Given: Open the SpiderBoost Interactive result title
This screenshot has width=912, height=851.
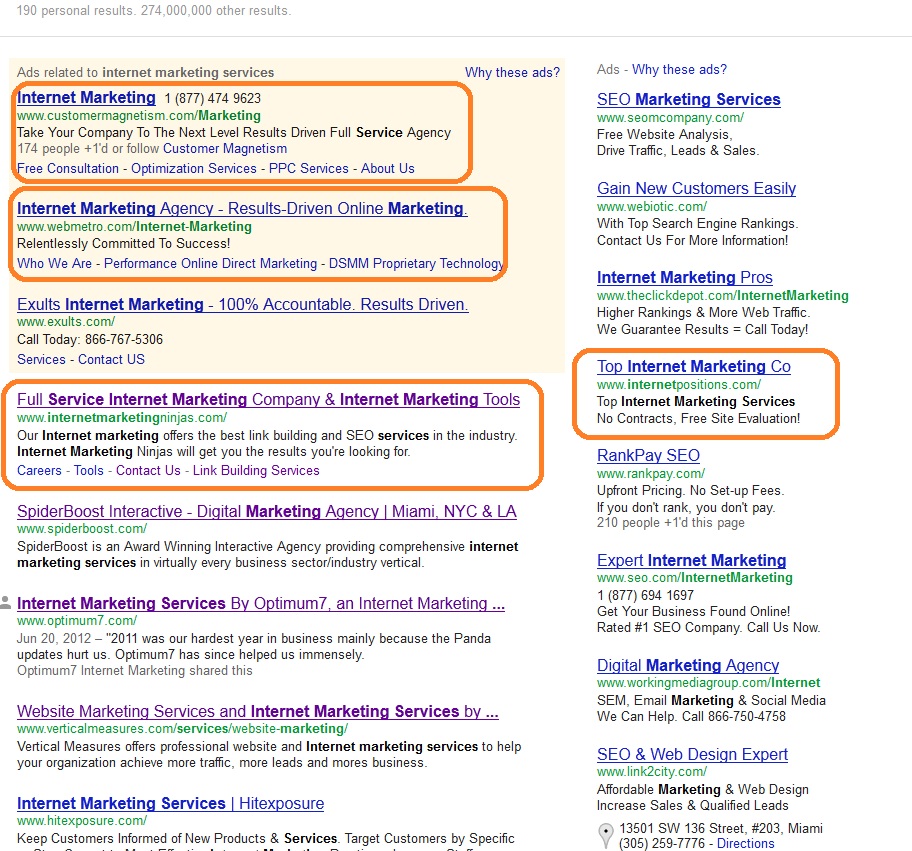Looking at the screenshot, I should (x=266, y=511).
